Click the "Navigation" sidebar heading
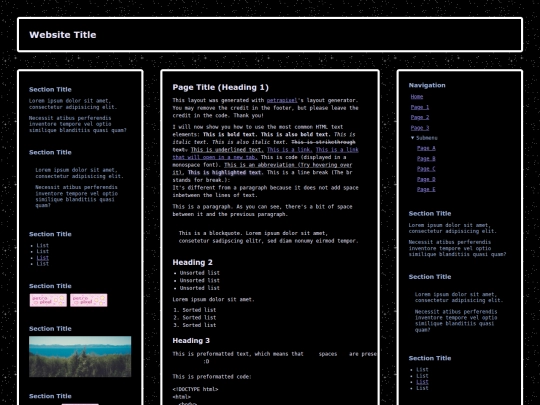 coord(427,85)
